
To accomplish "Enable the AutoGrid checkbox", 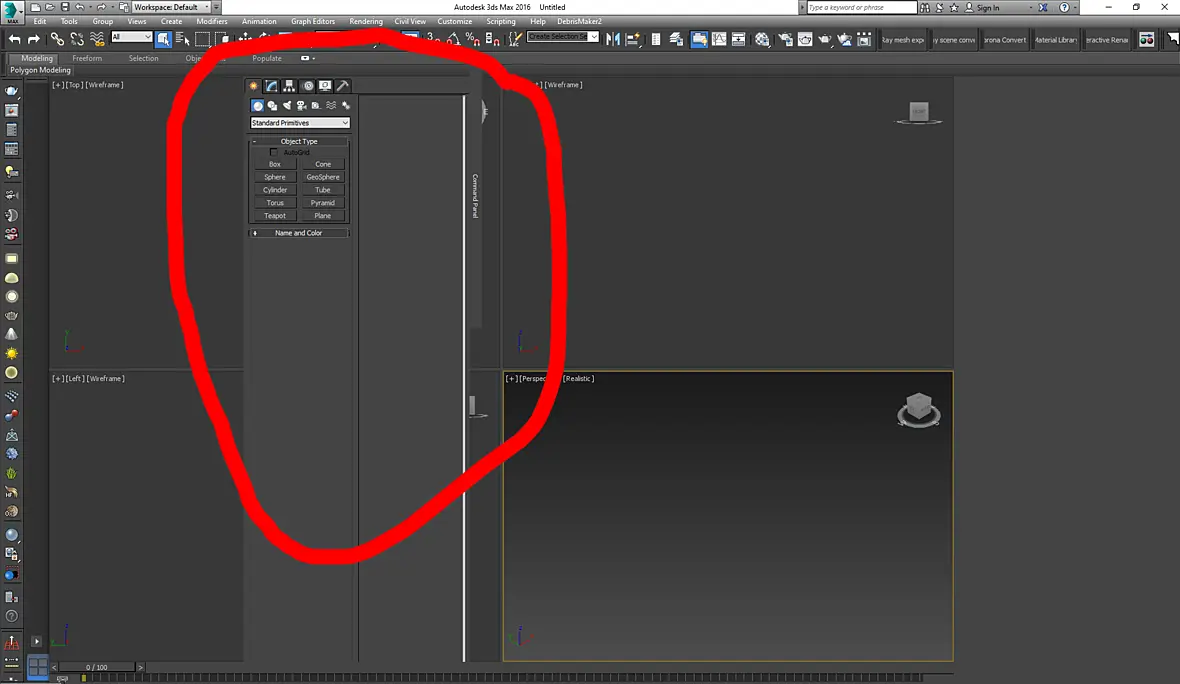I will point(273,152).
